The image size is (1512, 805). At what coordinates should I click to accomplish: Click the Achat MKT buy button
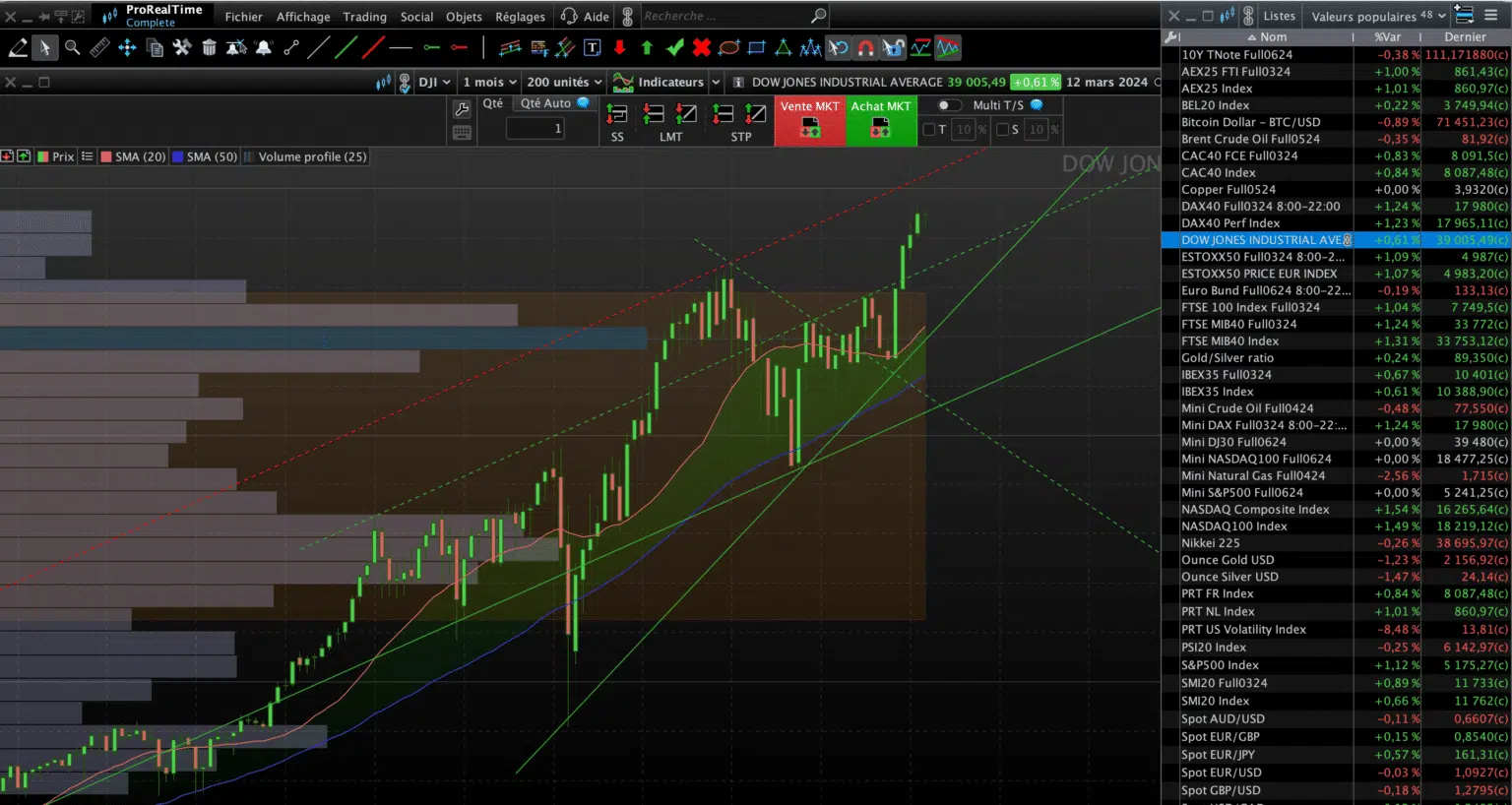(881, 120)
